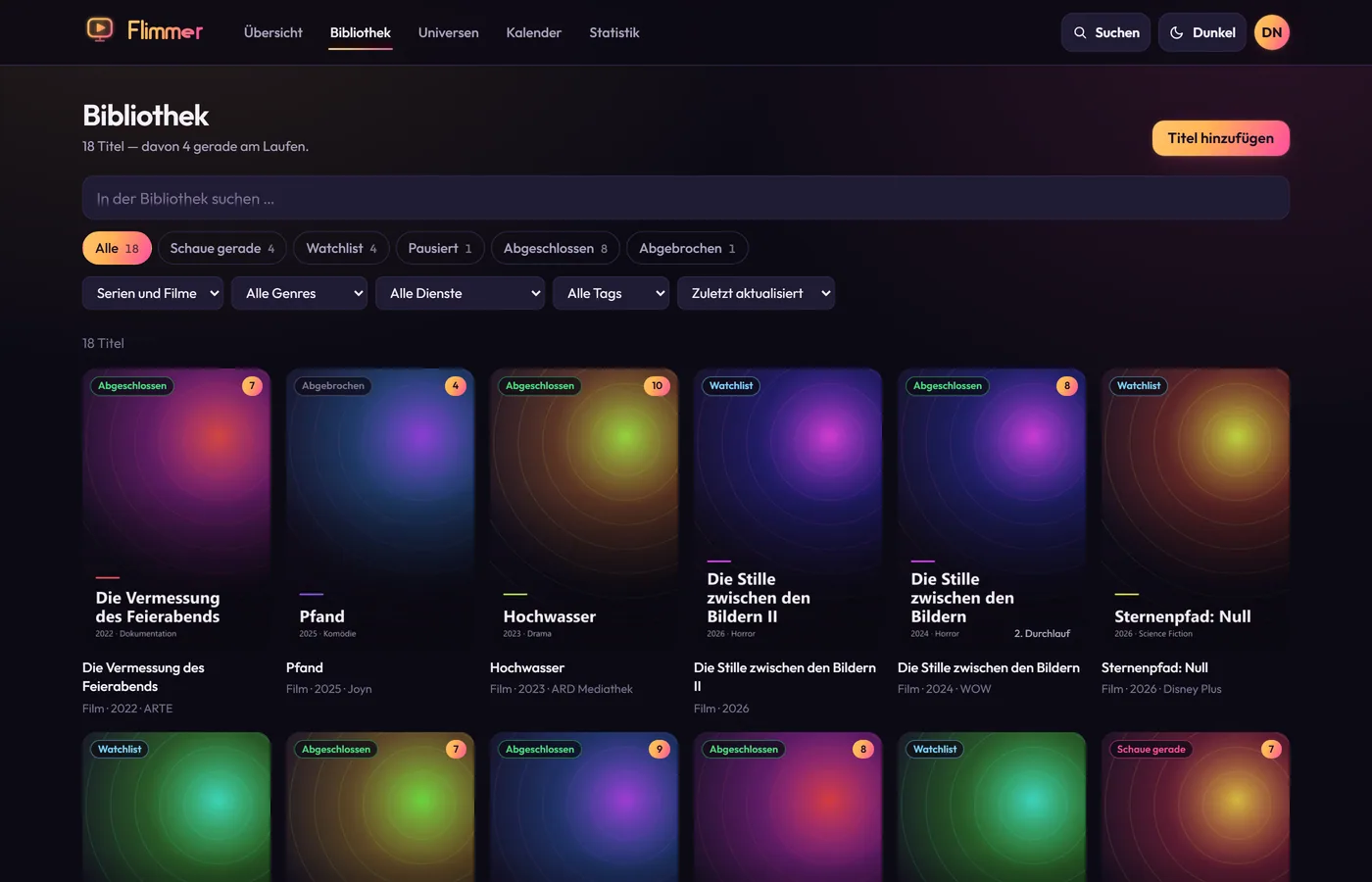Image resolution: width=1372 pixels, height=882 pixels.
Task: Open the Alle Genres dropdown
Action: tap(299, 293)
